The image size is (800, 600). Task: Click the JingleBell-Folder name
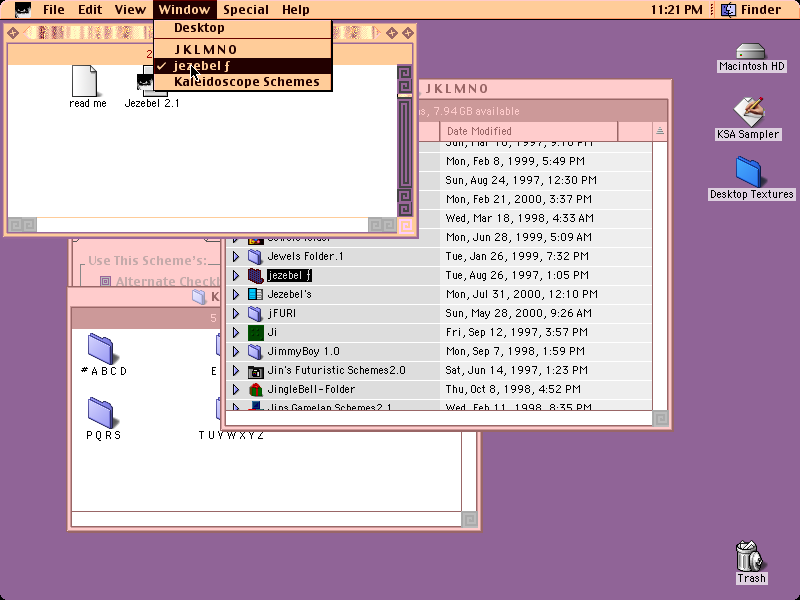(x=311, y=390)
